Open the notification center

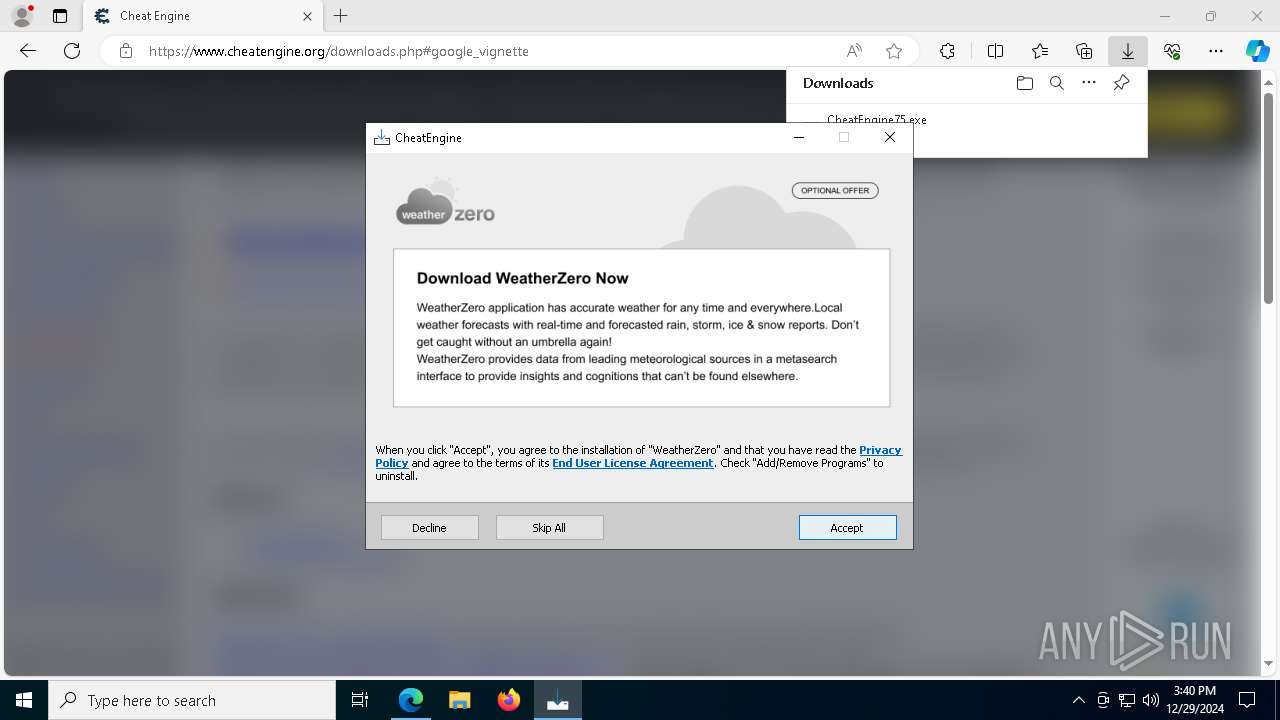pyautogui.click(x=1247, y=700)
